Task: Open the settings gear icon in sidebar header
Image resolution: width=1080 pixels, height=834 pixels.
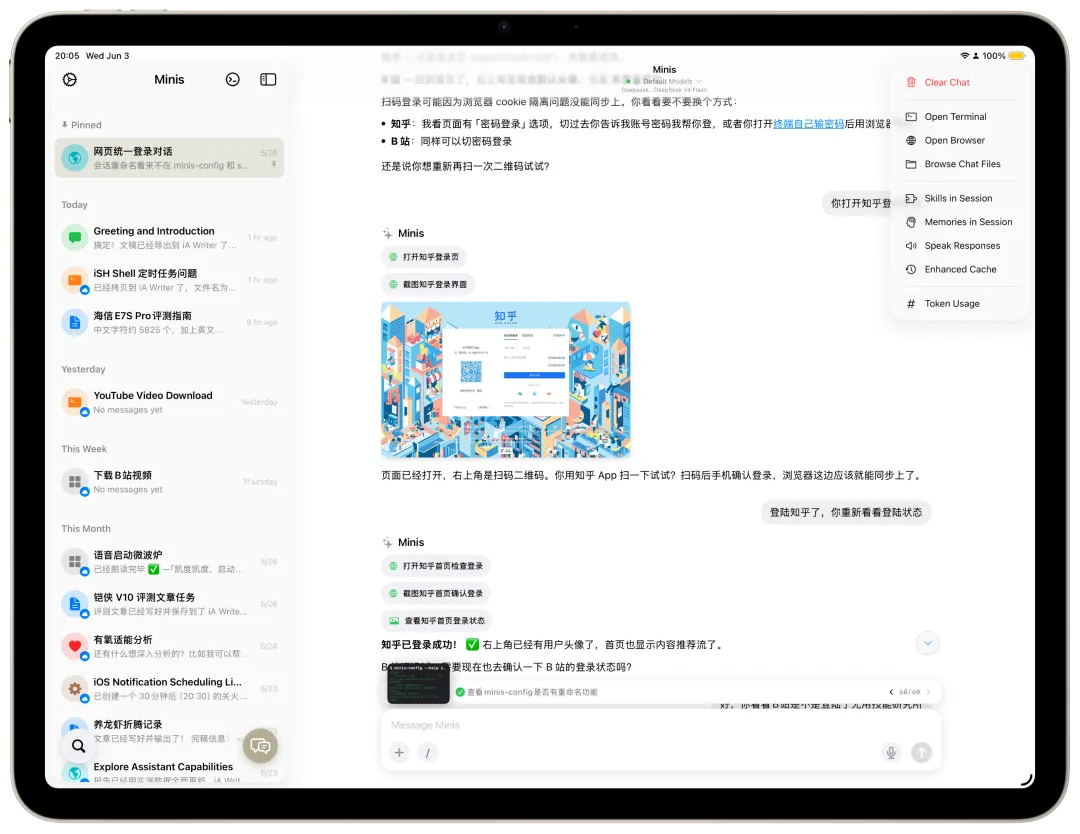Action: coord(70,80)
